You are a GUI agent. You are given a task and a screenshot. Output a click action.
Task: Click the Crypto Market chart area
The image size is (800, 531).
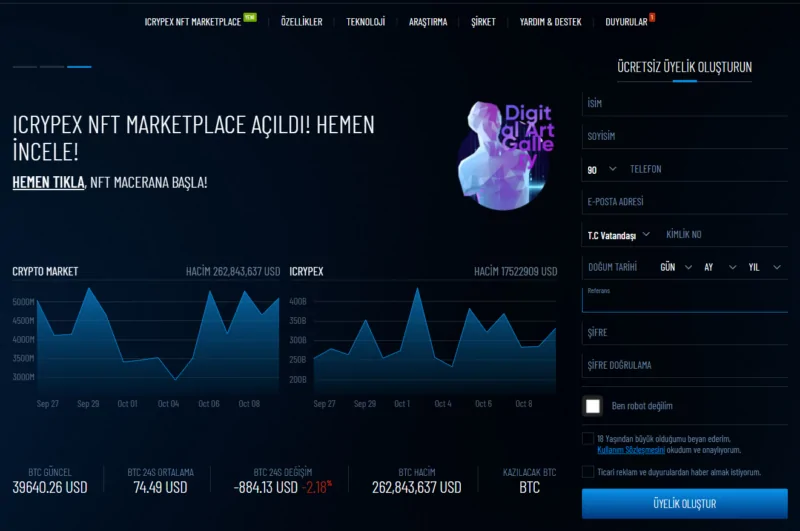pyautogui.click(x=158, y=340)
